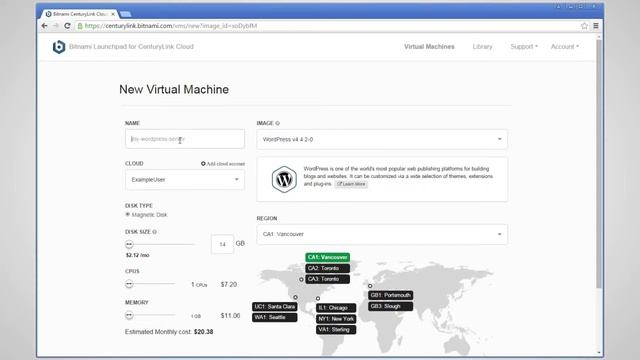The height and width of the screenshot is (360, 640).
Task: Click the browser address bar
Action: click(x=327, y=26)
